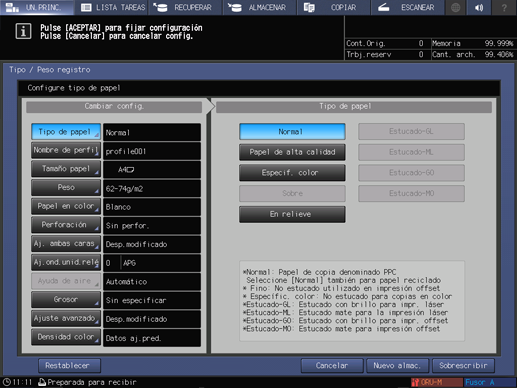
Task: Open the Densidad color setting
Action: pyautogui.click(x=66, y=337)
